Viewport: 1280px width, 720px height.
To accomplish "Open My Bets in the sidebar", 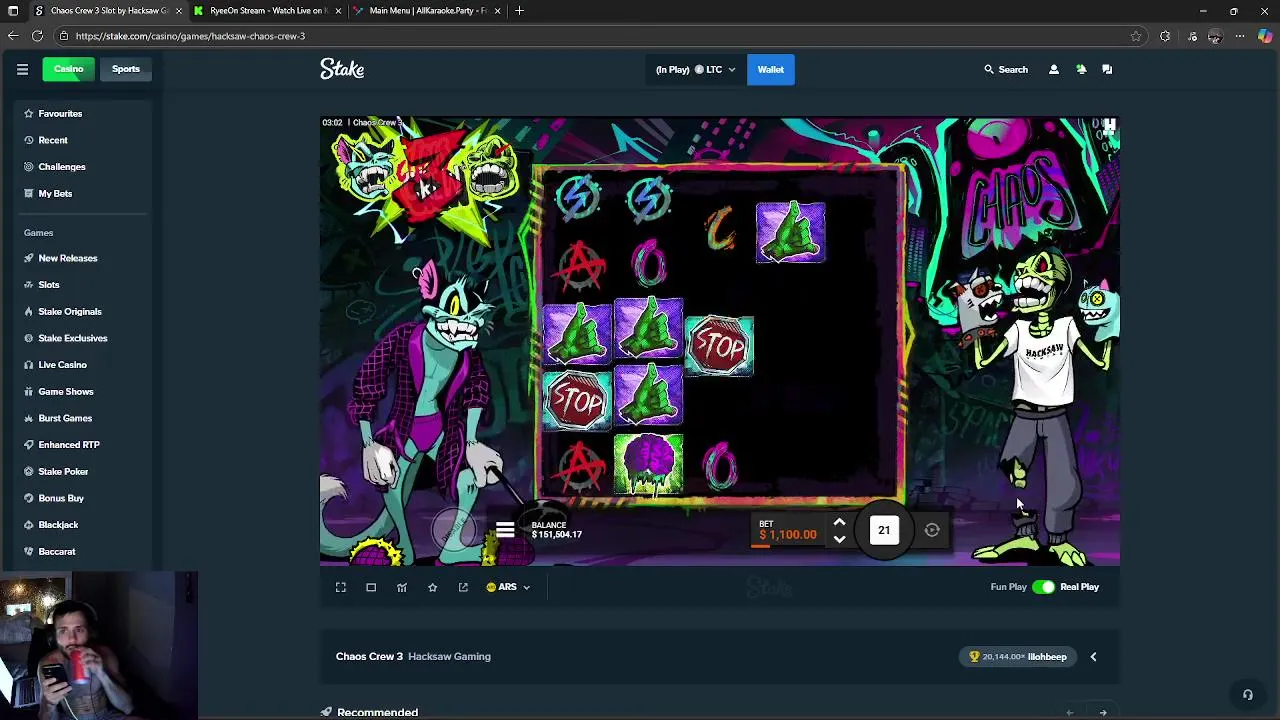I will click(55, 193).
